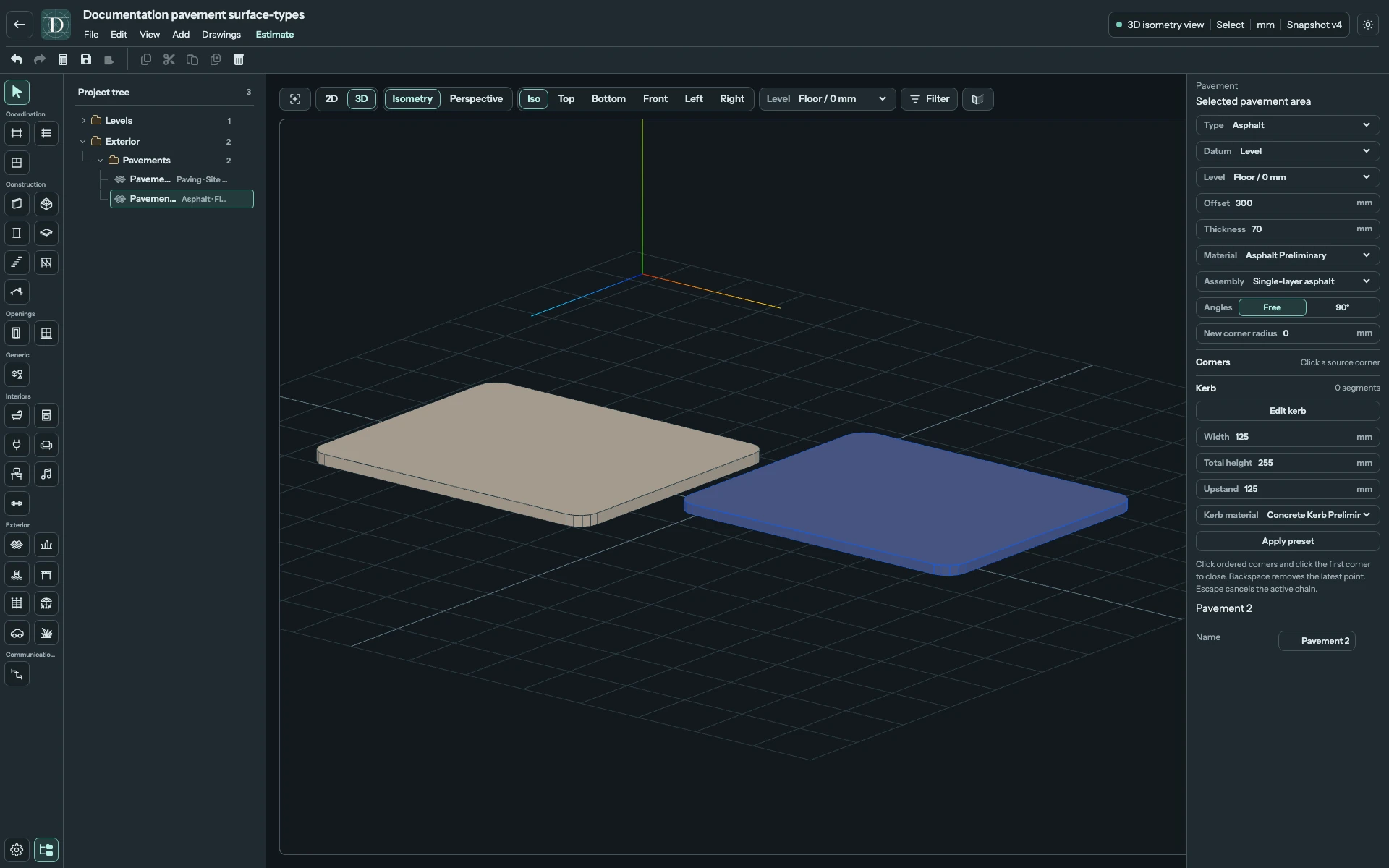This screenshot has width=1389, height=868.
Task: Choose the sofa furniture tool
Action: [x=46, y=445]
